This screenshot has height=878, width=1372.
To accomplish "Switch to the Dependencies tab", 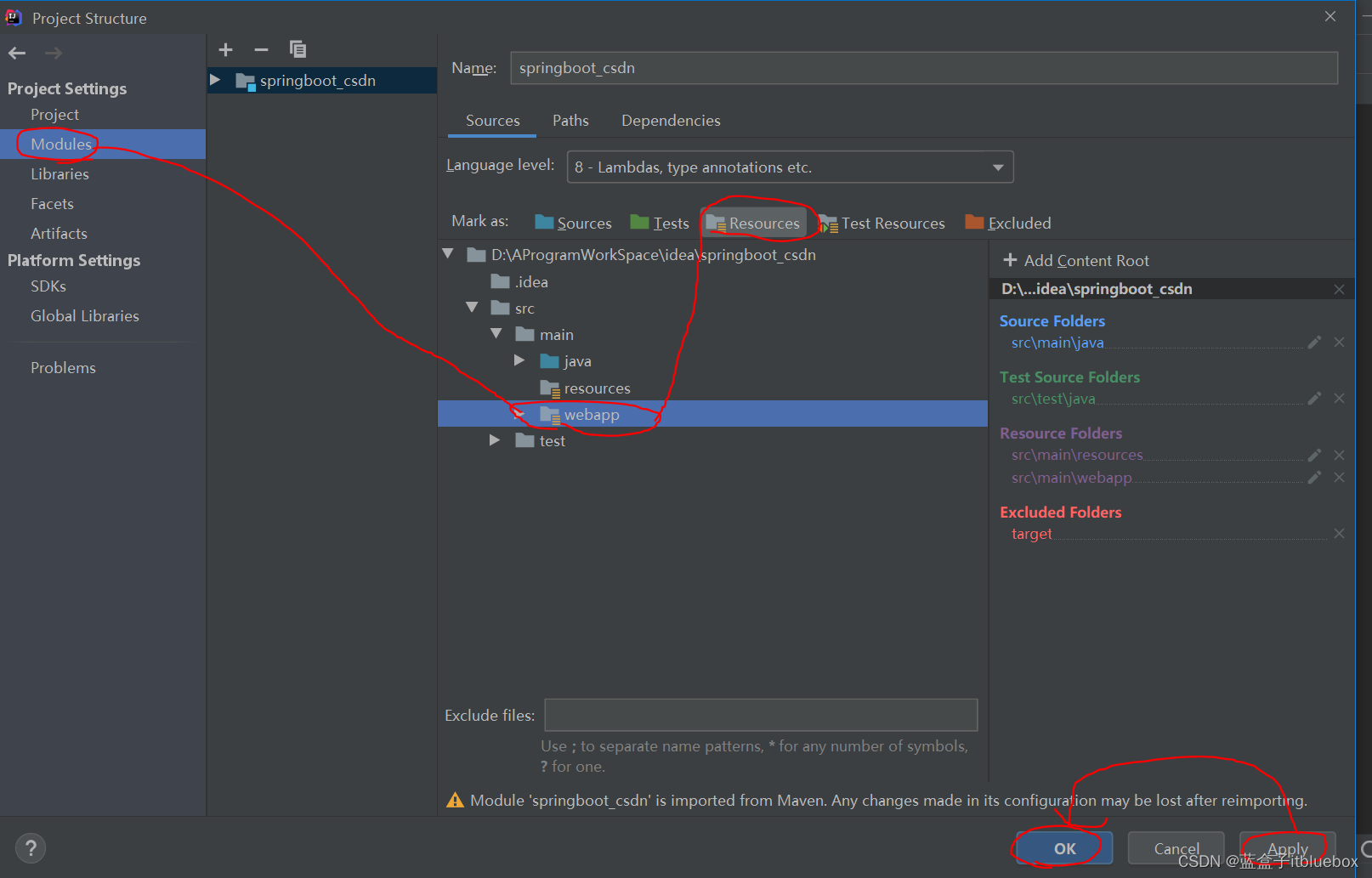I will click(671, 121).
